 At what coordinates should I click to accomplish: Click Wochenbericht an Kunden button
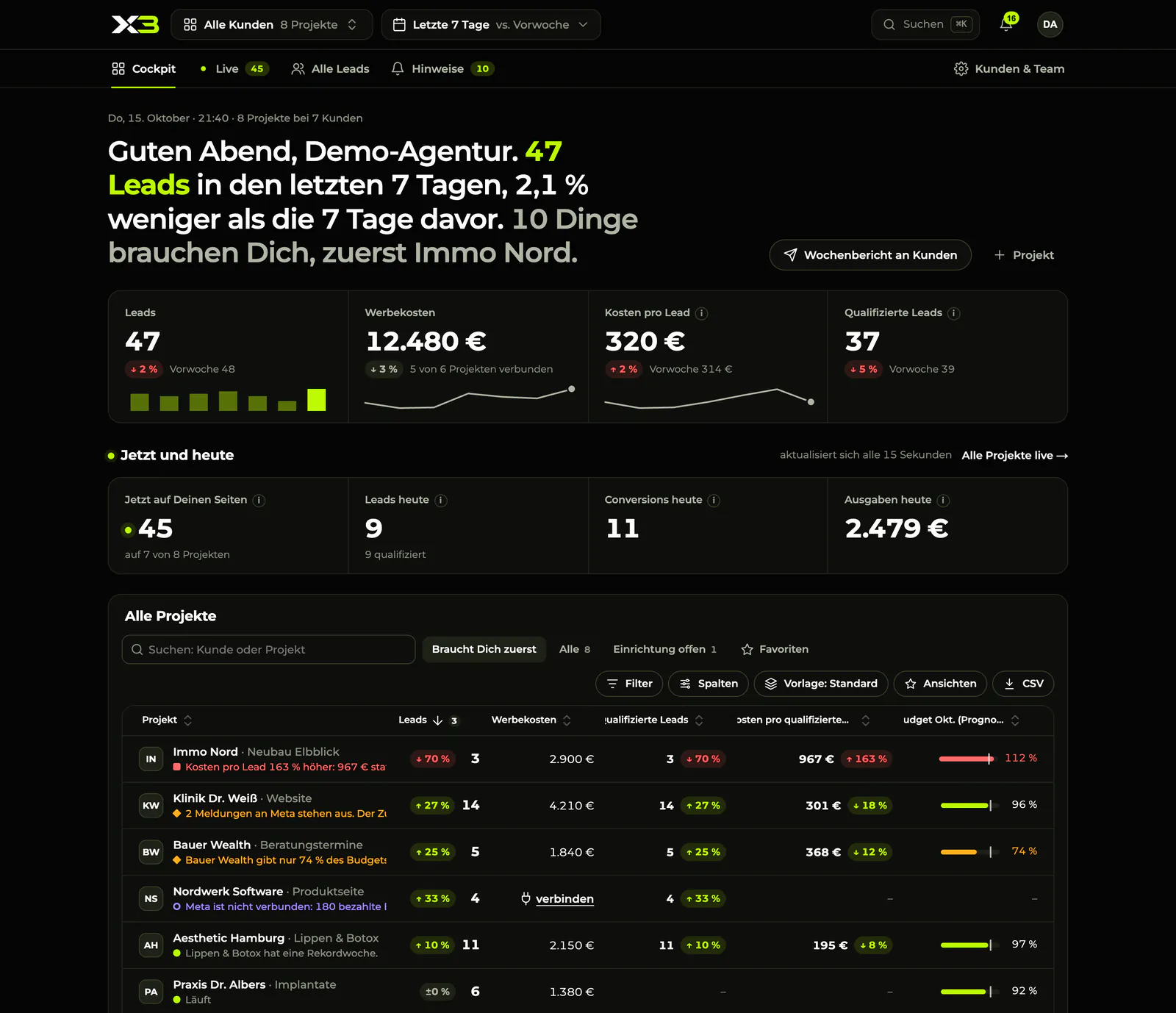coord(870,255)
